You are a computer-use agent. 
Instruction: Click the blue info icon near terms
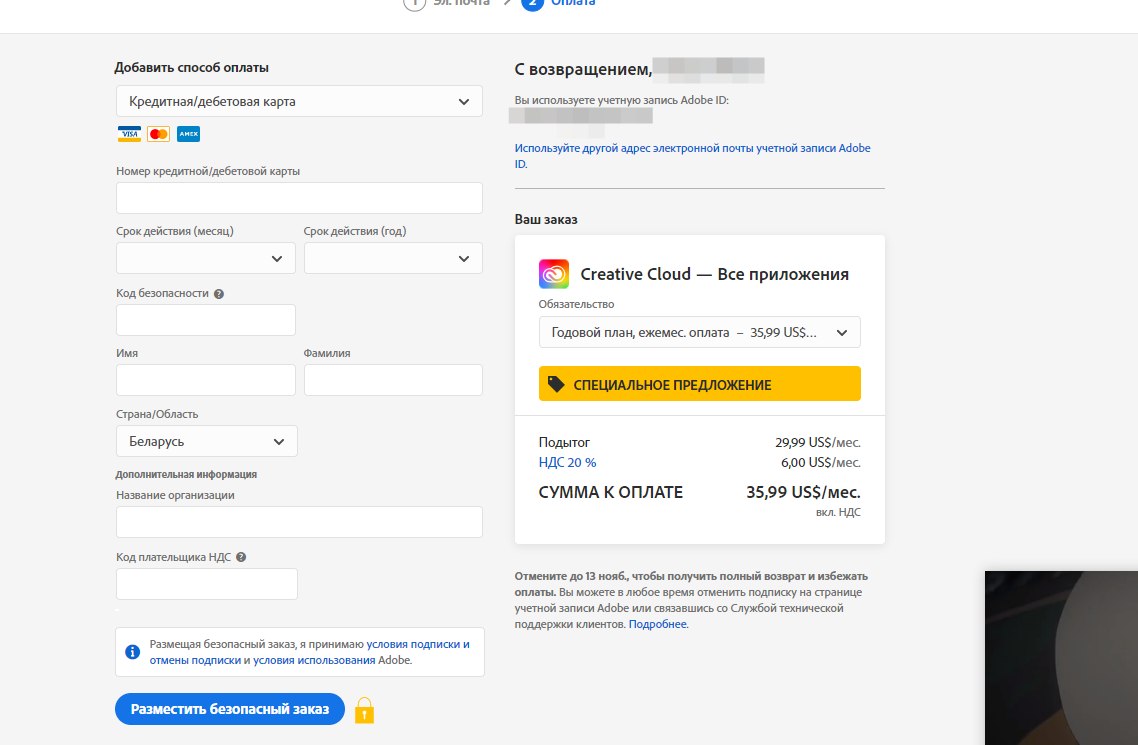(132, 651)
